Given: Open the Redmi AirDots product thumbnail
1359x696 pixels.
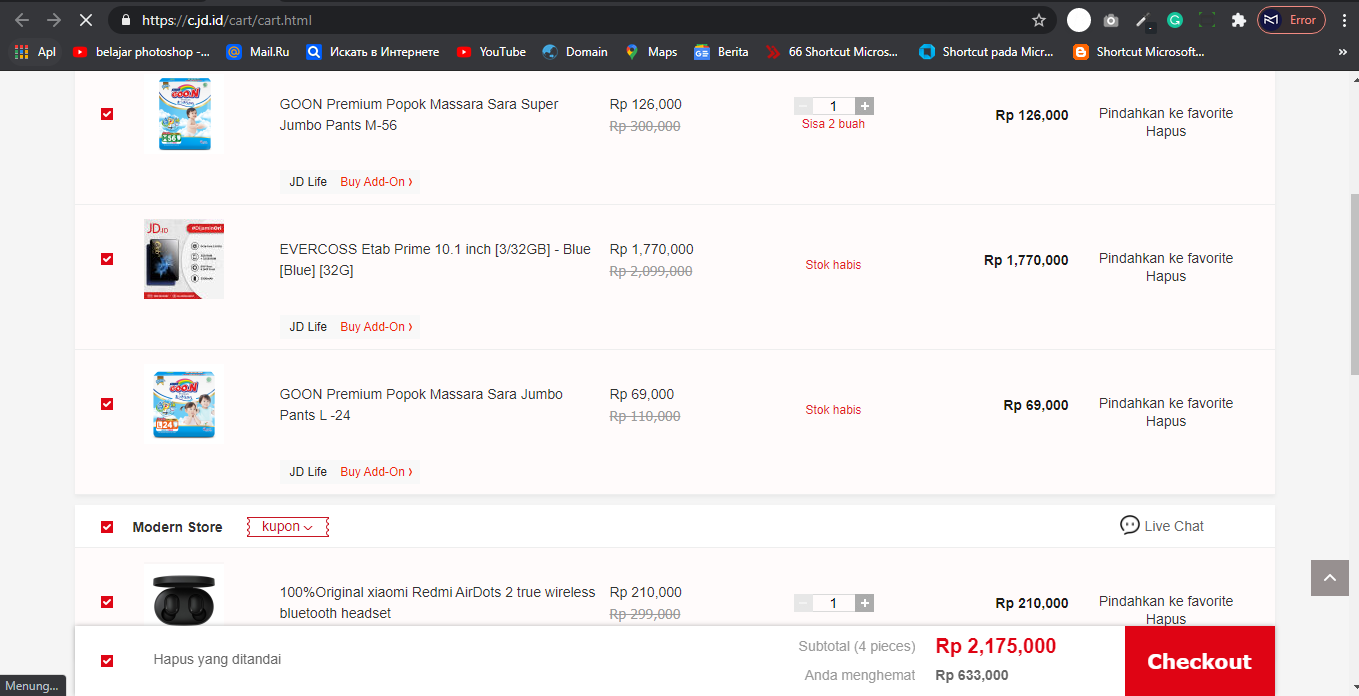Looking at the screenshot, I should click(184, 595).
